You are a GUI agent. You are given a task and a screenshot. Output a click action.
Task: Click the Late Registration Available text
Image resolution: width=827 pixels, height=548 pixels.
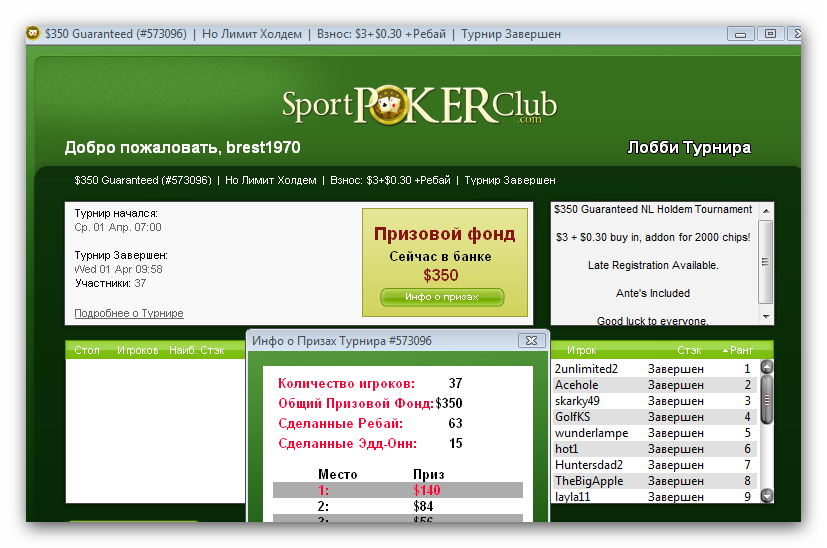click(653, 265)
